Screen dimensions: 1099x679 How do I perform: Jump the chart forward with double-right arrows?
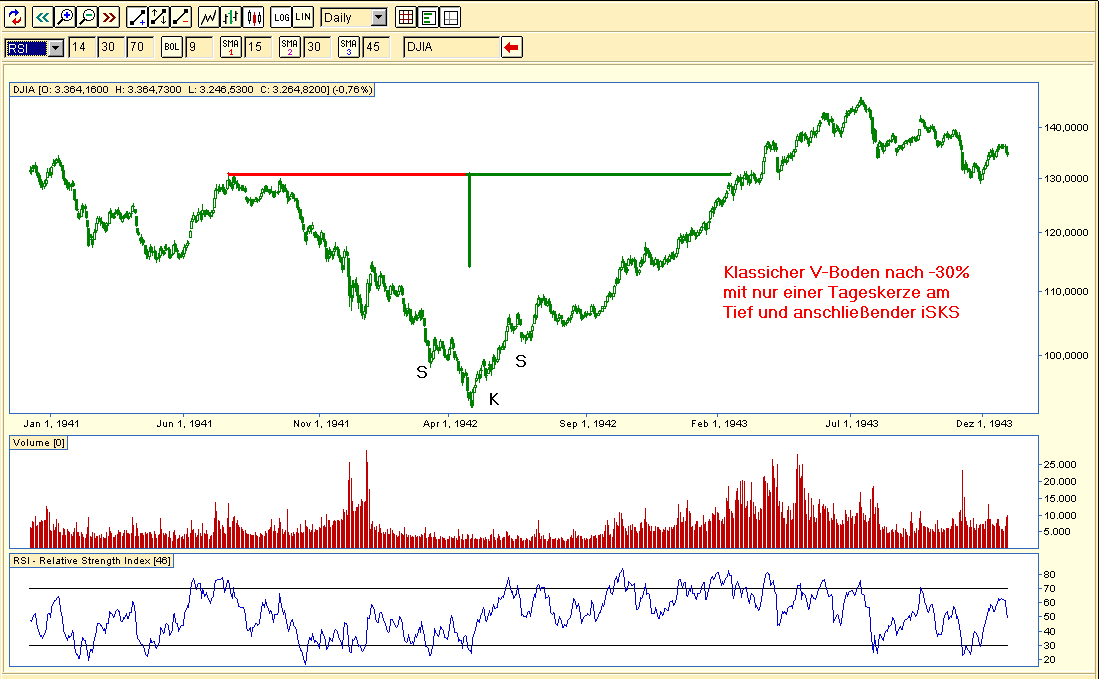click(109, 17)
